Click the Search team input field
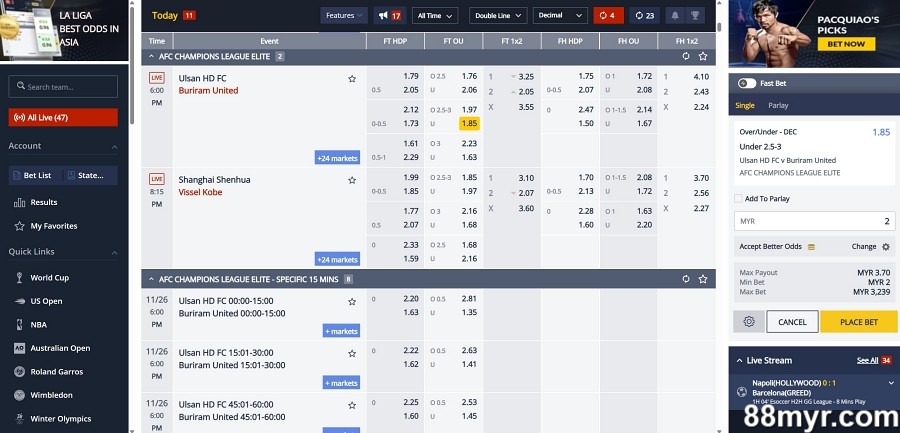This screenshot has height=433, width=900. click(63, 87)
